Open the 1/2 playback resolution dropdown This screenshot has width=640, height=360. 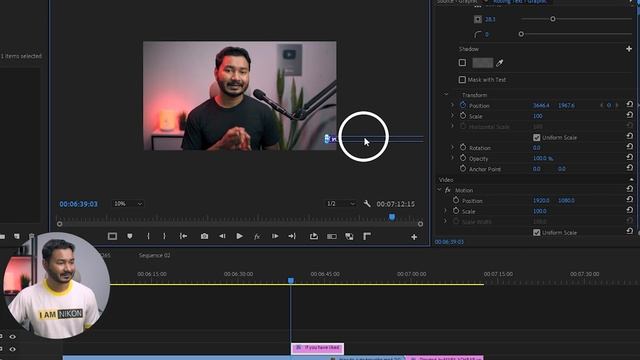coord(341,204)
